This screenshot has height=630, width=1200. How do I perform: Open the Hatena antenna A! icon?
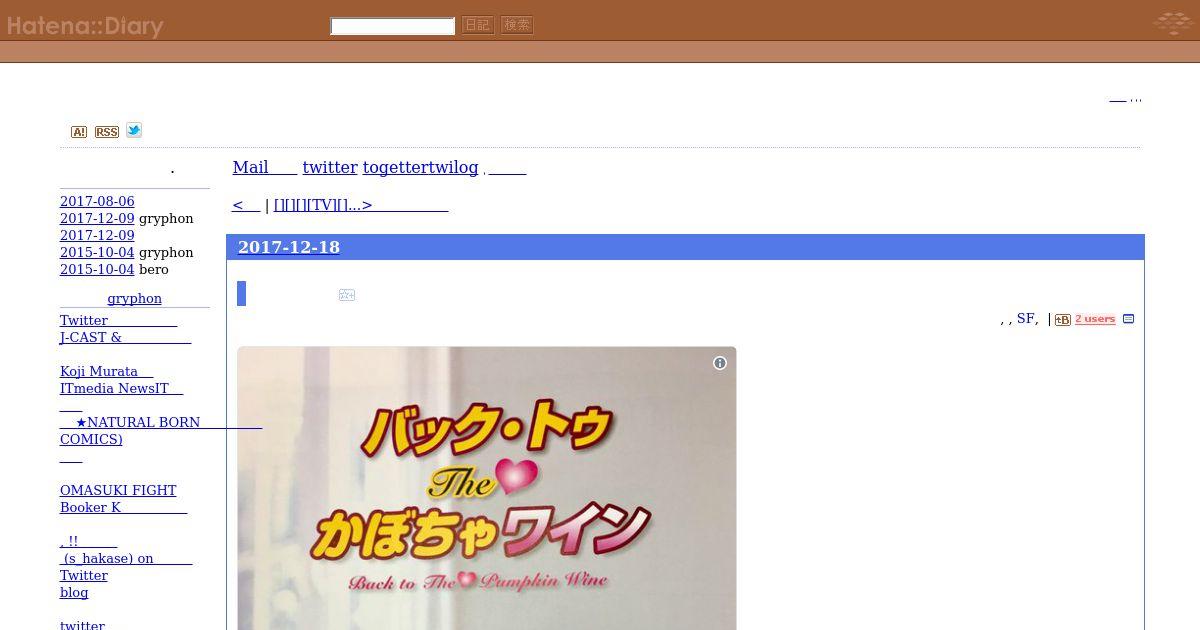(x=79, y=132)
